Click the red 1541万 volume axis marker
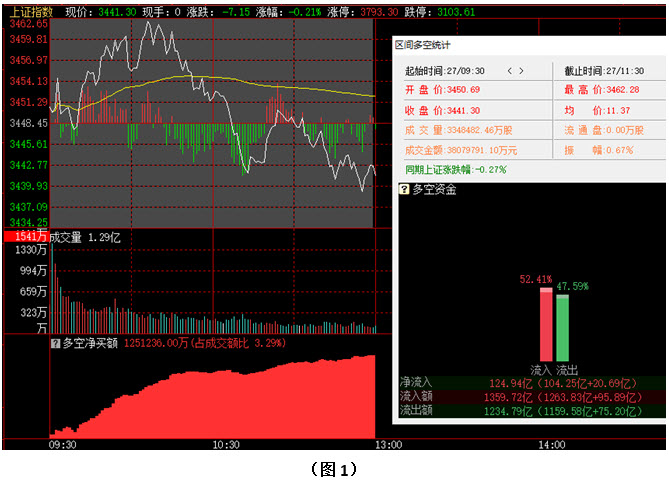The height and width of the screenshot is (490, 669). click(26, 236)
